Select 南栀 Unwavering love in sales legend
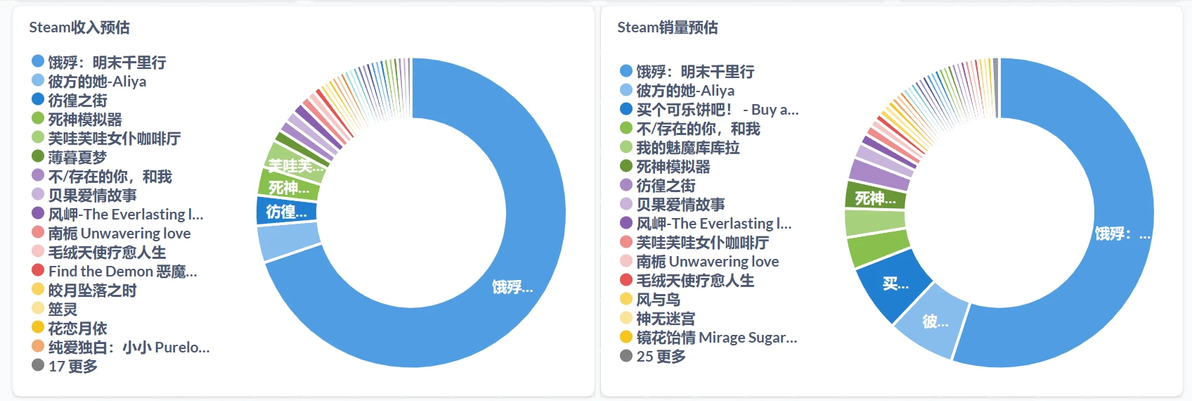This screenshot has width=1192, height=401. pyautogui.click(x=699, y=261)
